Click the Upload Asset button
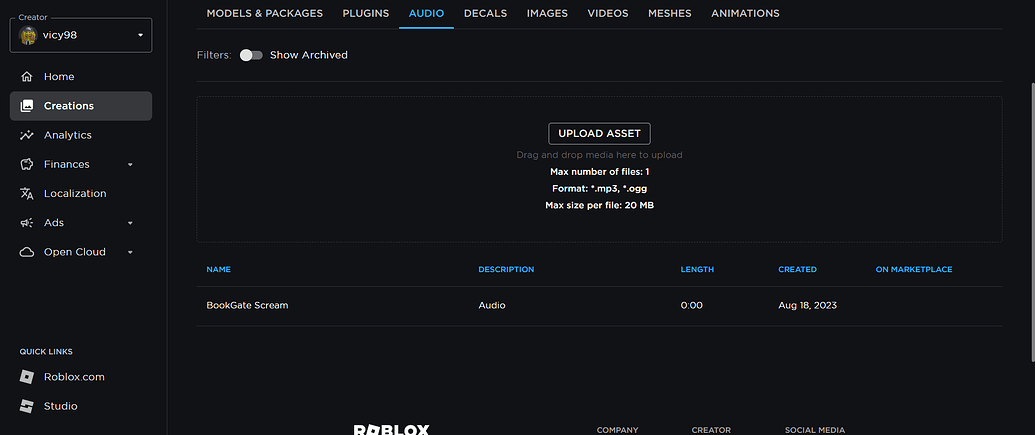The height and width of the screenshot is (435, 1035). tap(599, 133)
